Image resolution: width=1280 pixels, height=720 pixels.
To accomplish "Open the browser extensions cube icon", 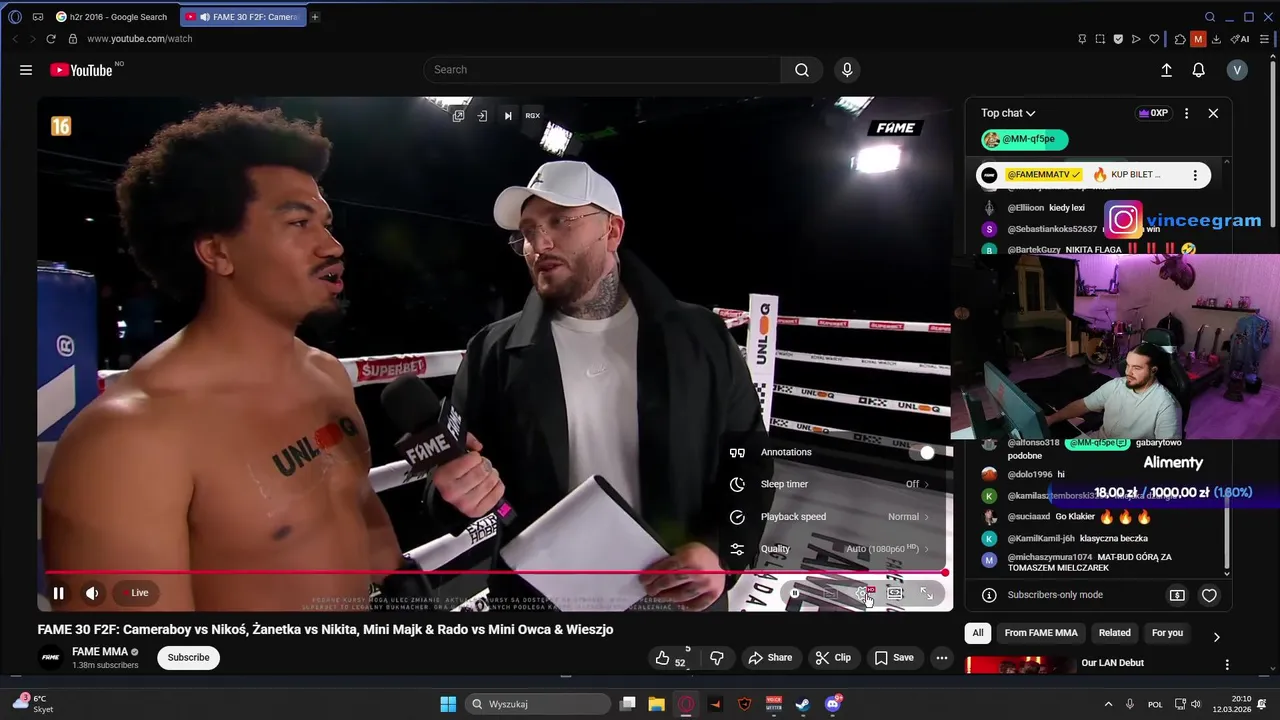I will point(1180,39).
